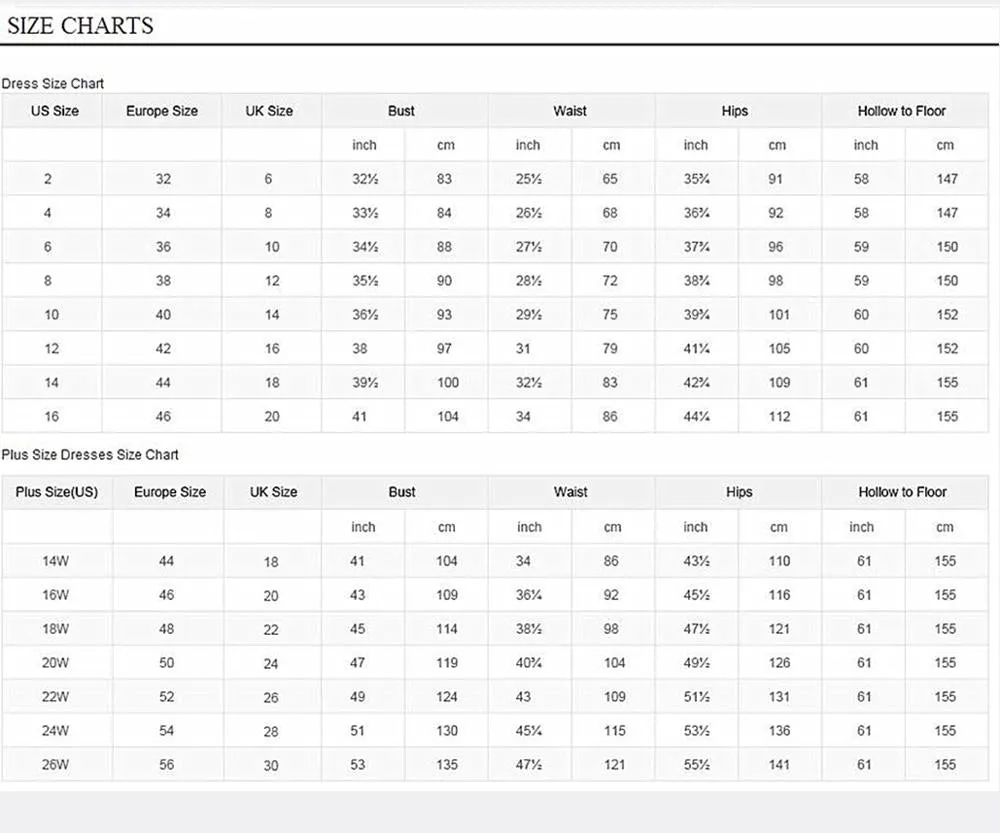Click the Europe Size header in dress chart
Screen dimensions: 1000x833
pyautogui.click(x=162, y=111)
